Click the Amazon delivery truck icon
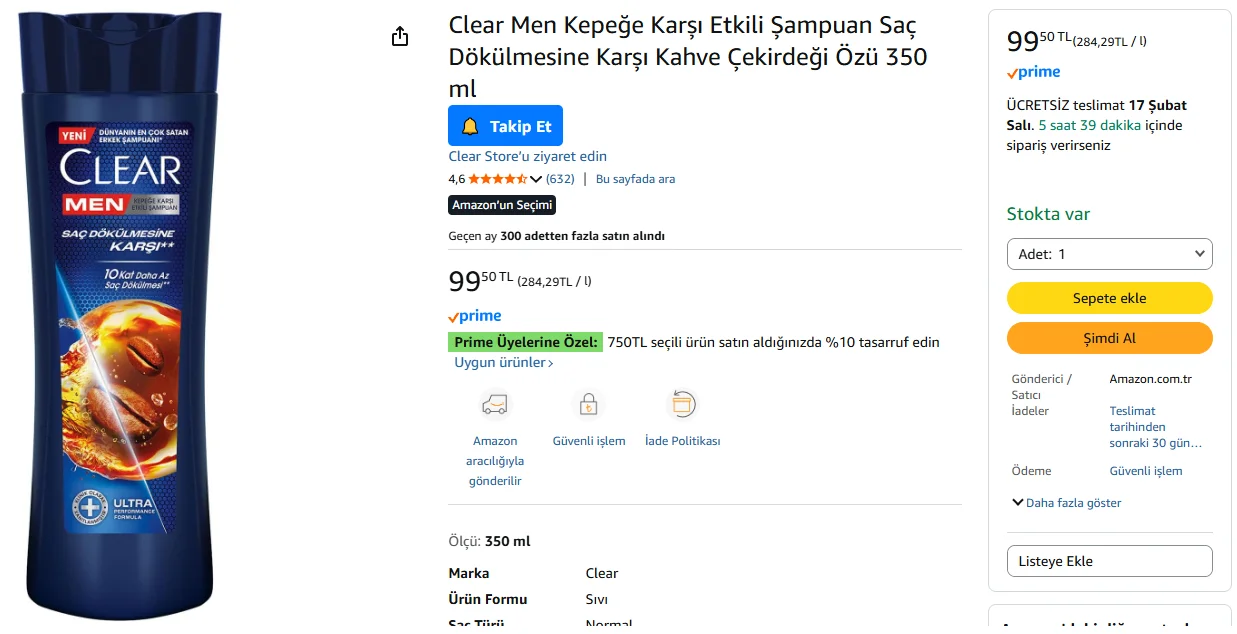This screenshot has height=634, width=1237. (494, 405)
